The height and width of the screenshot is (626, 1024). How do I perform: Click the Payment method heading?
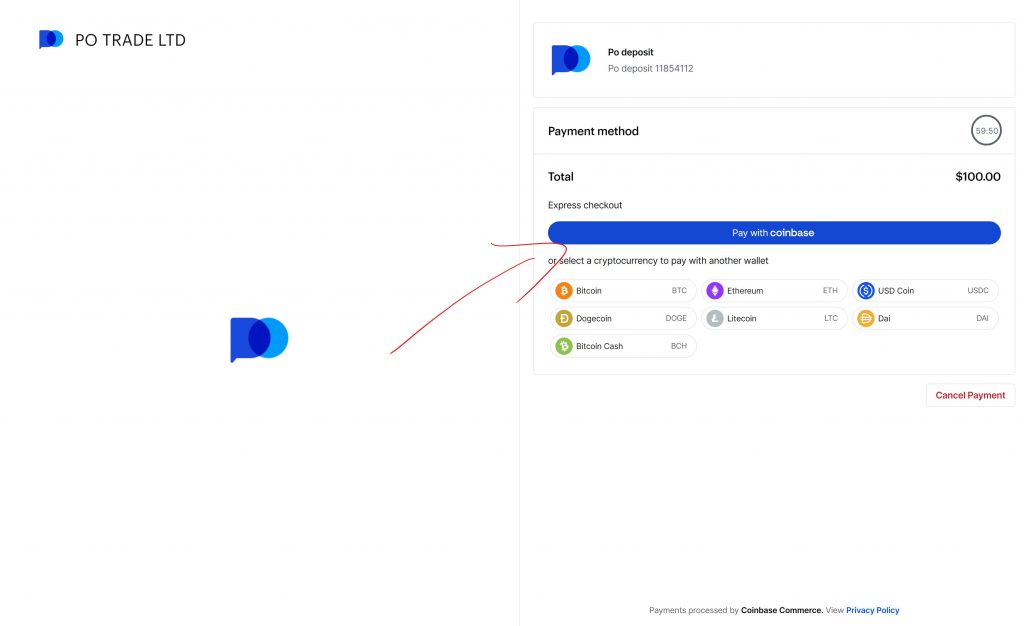593,131
